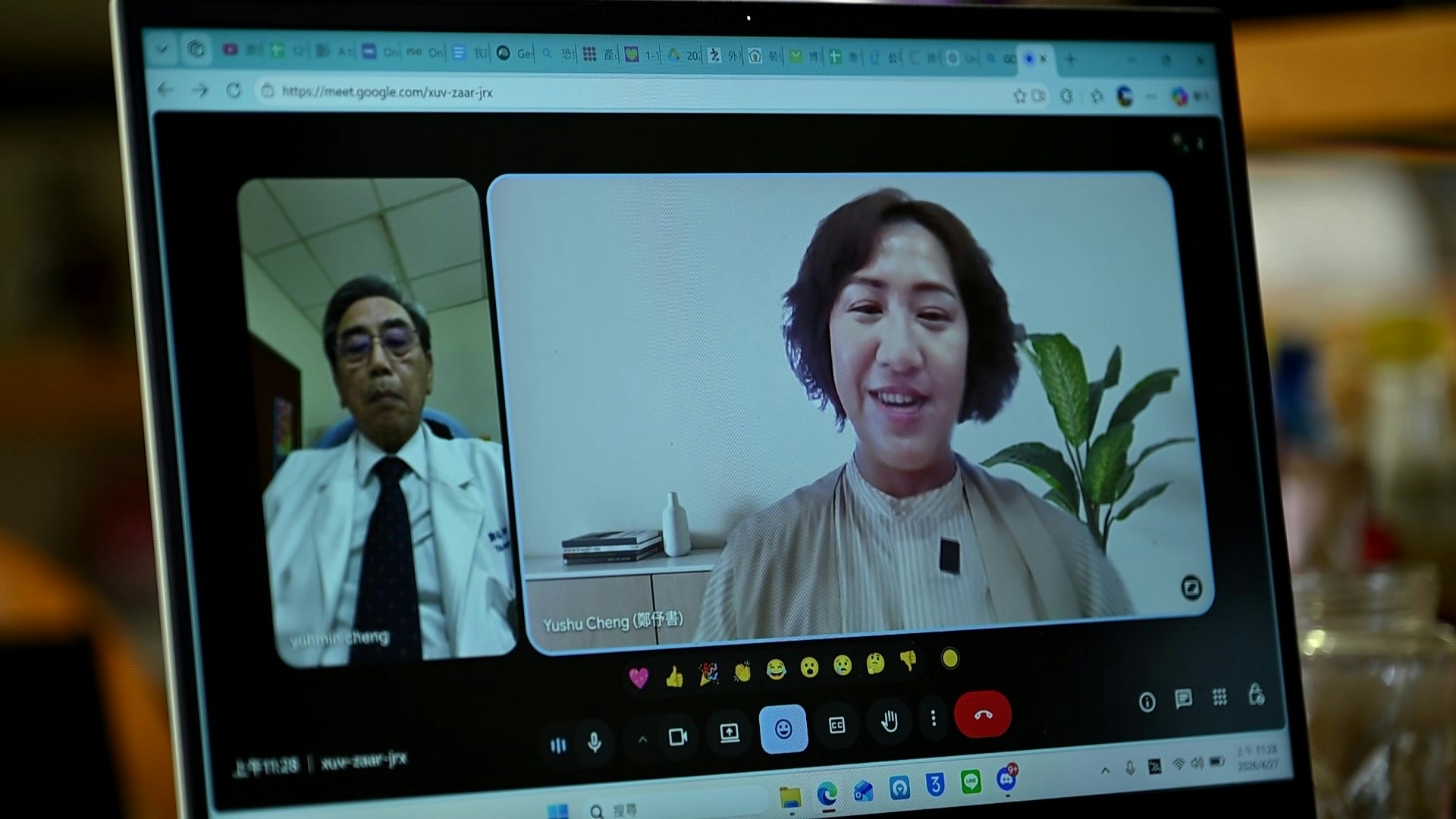
Task: Switch to the '1-1' browser tab
Action: tap(642, 55)
